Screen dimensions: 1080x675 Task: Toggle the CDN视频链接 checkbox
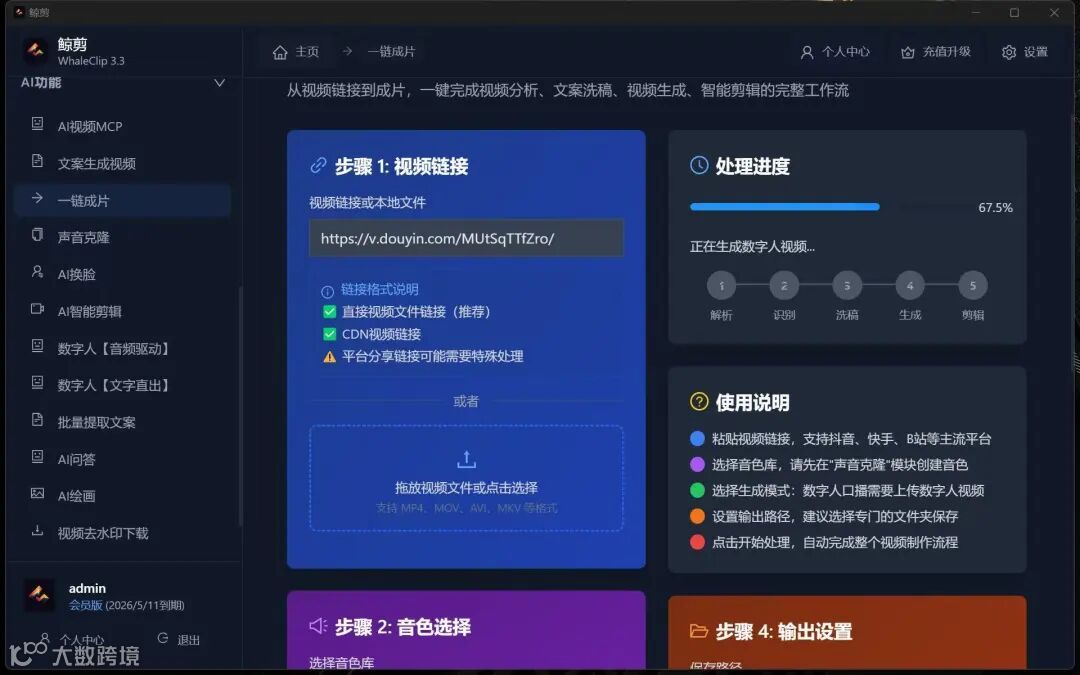click(x=330, y=334)
